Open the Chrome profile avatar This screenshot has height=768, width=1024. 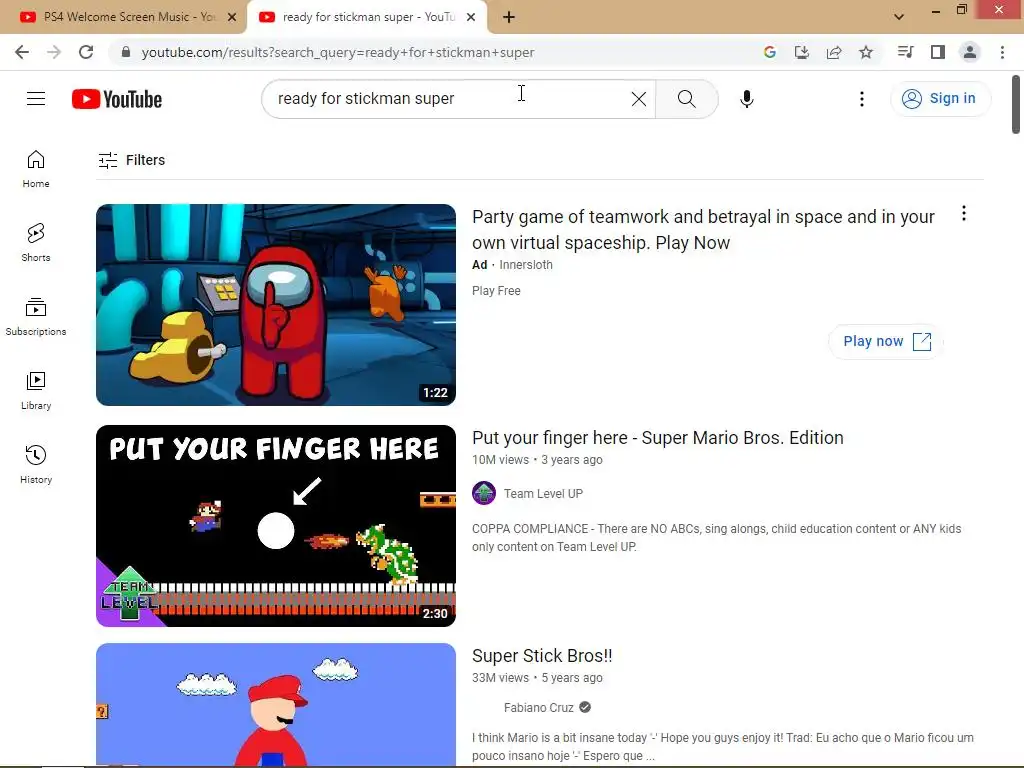point(970,52)
